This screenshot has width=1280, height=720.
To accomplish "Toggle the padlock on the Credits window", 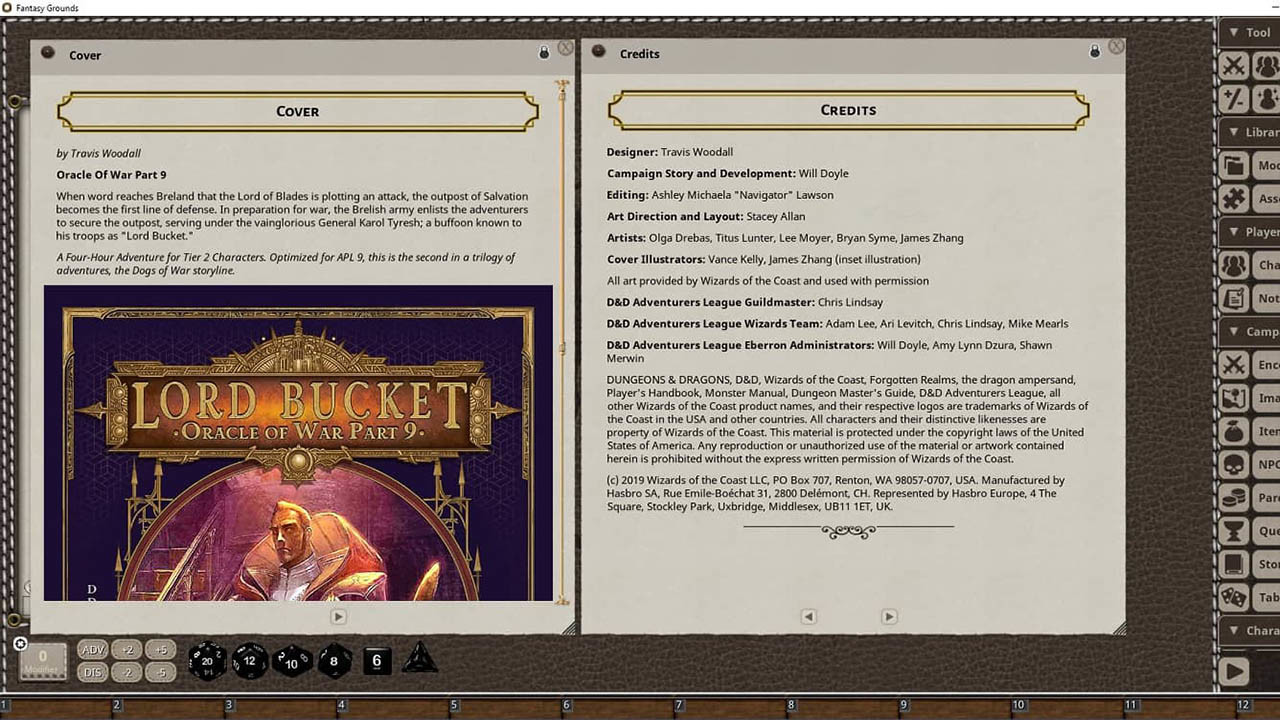I will click(x=1094, y=50).
